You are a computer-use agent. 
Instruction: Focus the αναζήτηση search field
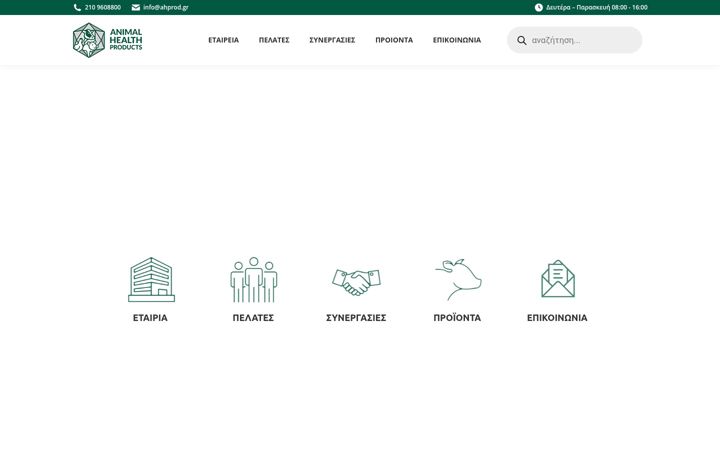tap(574, 40)
